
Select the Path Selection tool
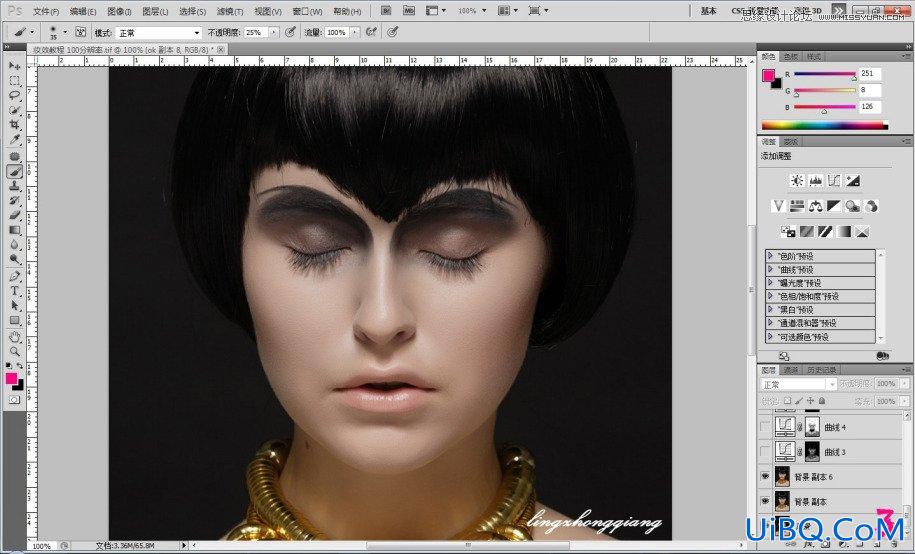pos(15,305)
